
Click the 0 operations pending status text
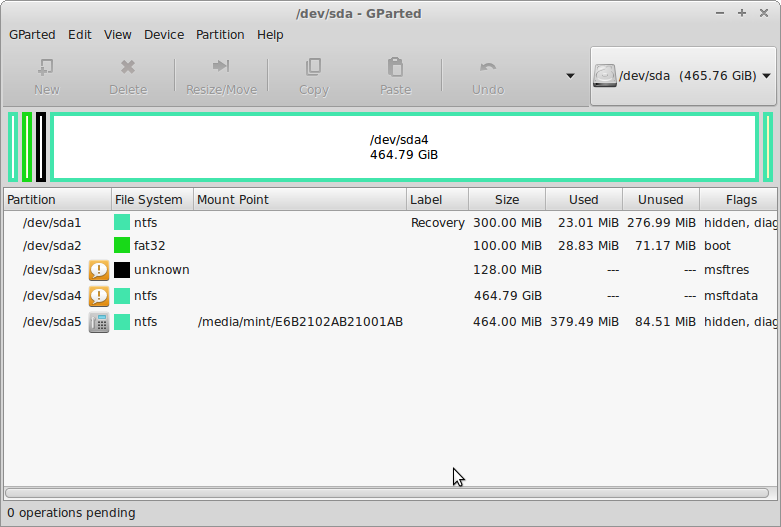click(x=71, y=513)
